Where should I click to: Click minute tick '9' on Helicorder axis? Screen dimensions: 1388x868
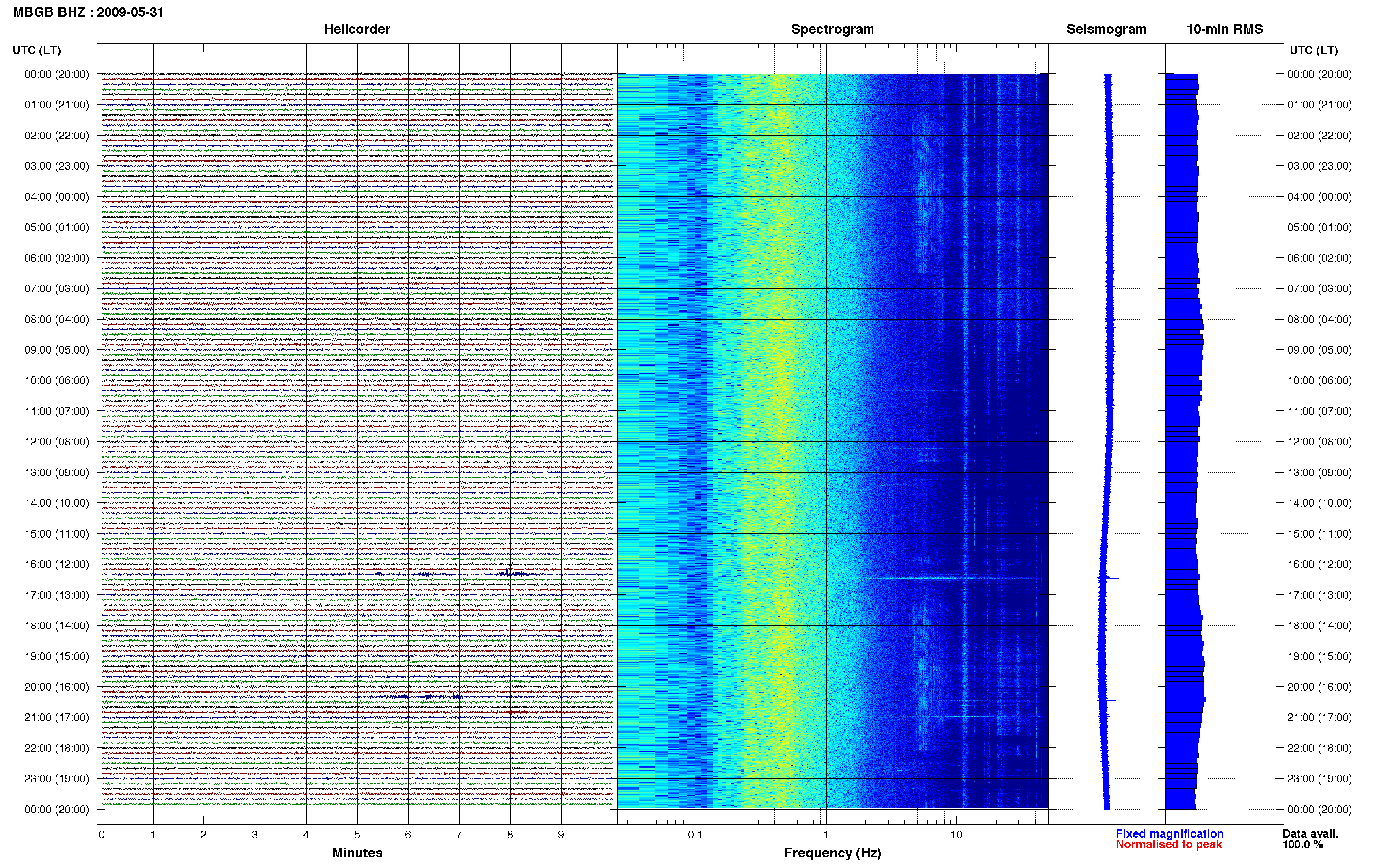tap(561, 835)
